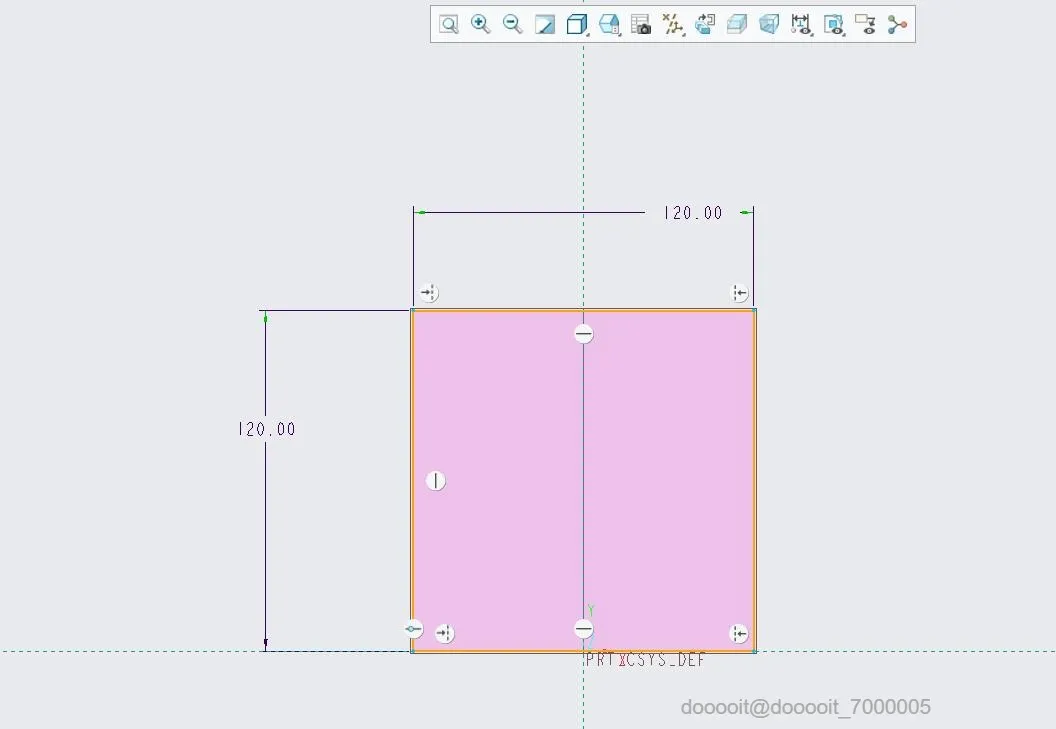Viewport: 1056px width, 729px height.
Task: Select the vertical 120.00 dimension value
Action: 267,429
